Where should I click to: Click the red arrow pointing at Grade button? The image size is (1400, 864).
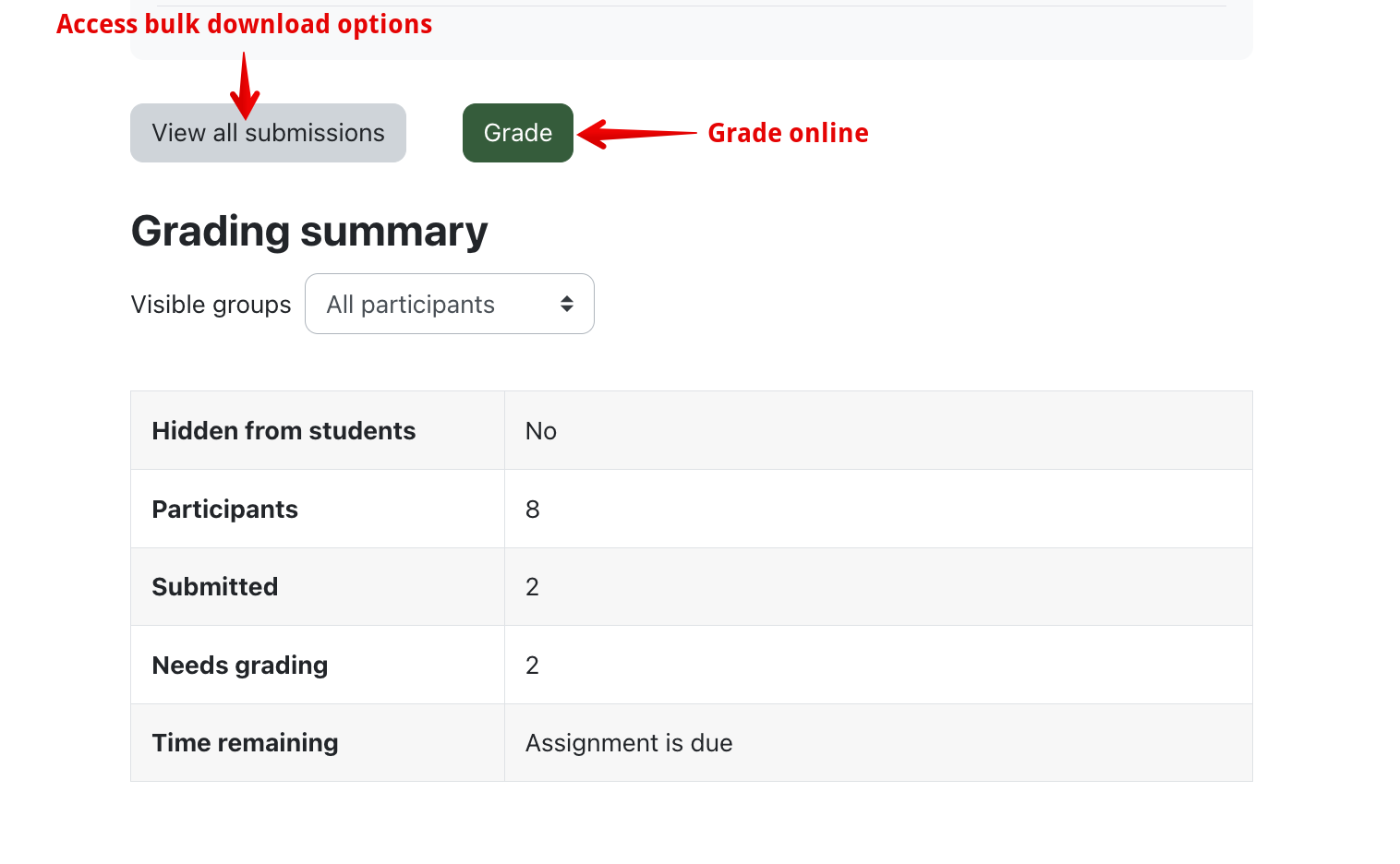pyautogui.click(x=635, y=134)
